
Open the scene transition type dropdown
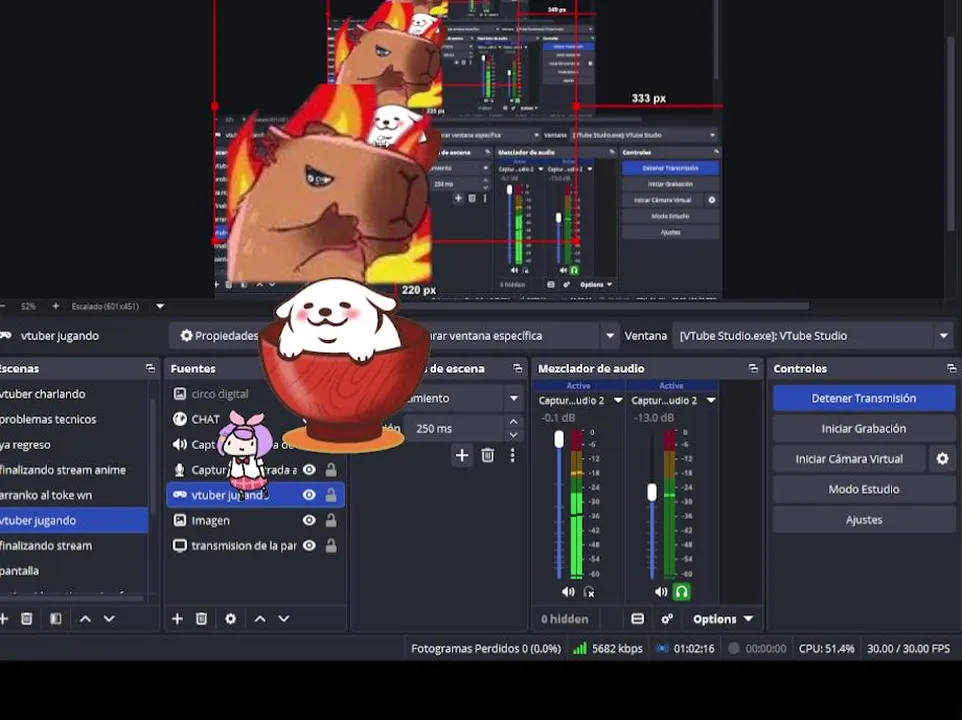click(x=514, y=398)
